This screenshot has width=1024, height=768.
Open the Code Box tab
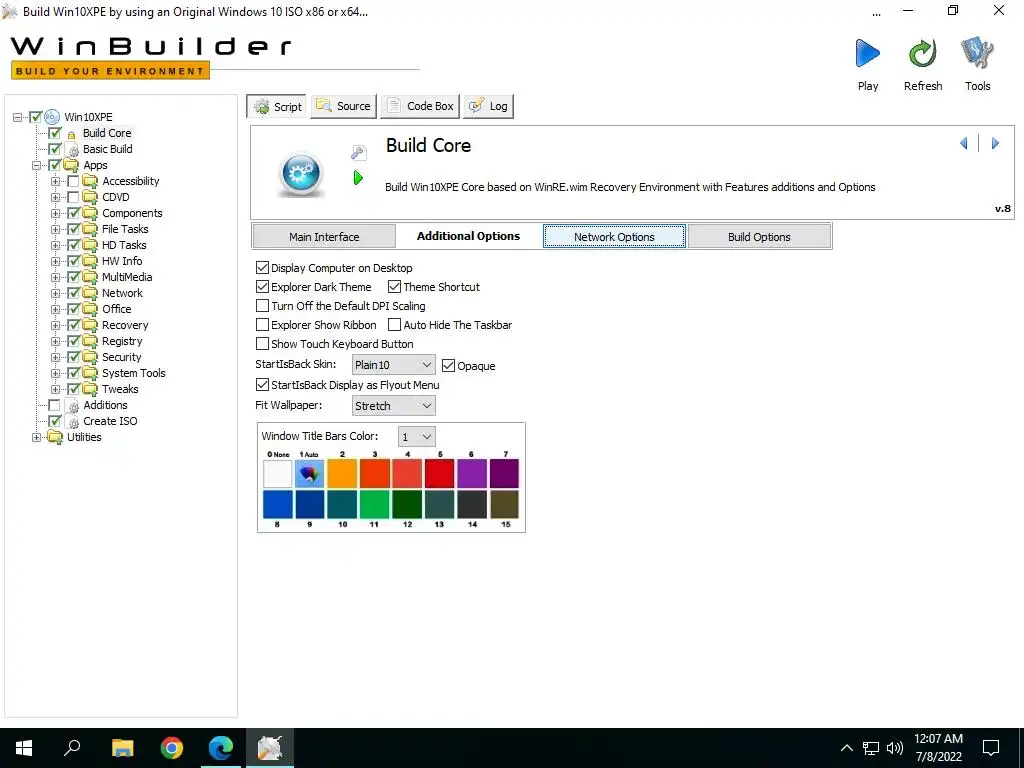point(421,106)
